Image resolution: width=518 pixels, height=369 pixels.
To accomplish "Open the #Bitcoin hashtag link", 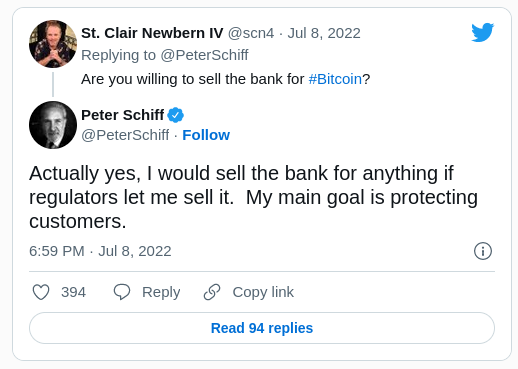I will tap(335, 79).
